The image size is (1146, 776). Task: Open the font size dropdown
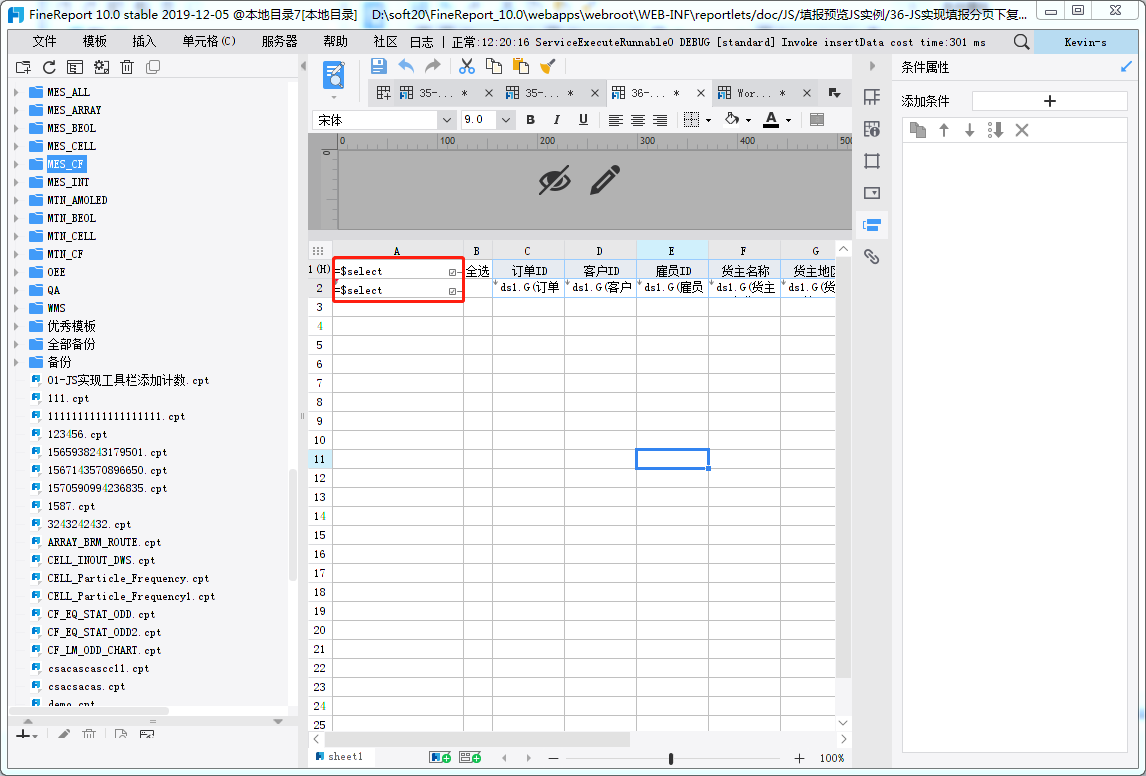[x=505, y=120]
